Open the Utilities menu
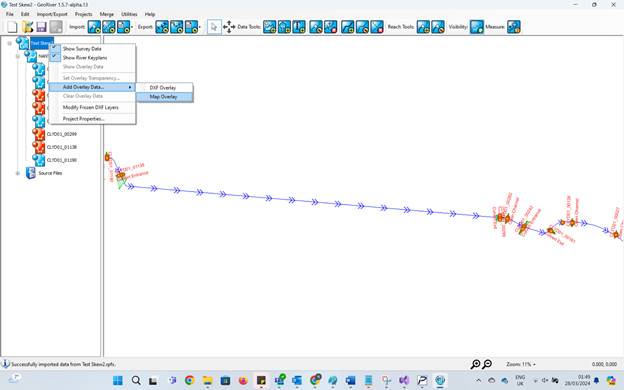 coord(129,14)
